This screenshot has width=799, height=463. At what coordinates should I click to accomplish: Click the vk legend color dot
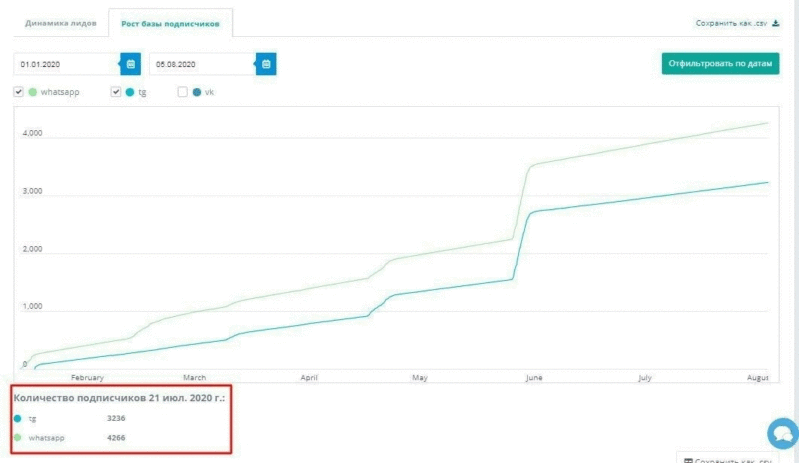197,92
